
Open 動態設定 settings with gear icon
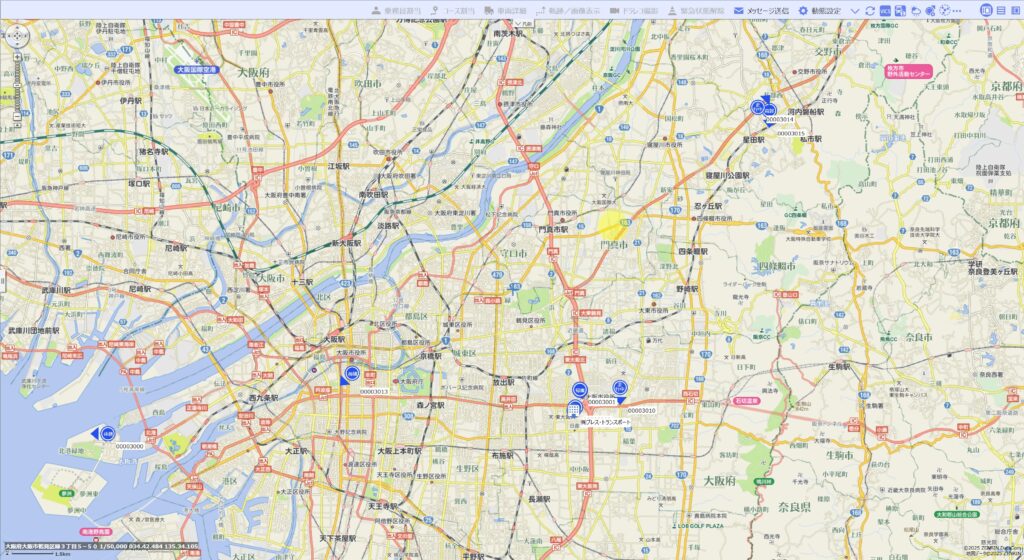coord(820,10)
